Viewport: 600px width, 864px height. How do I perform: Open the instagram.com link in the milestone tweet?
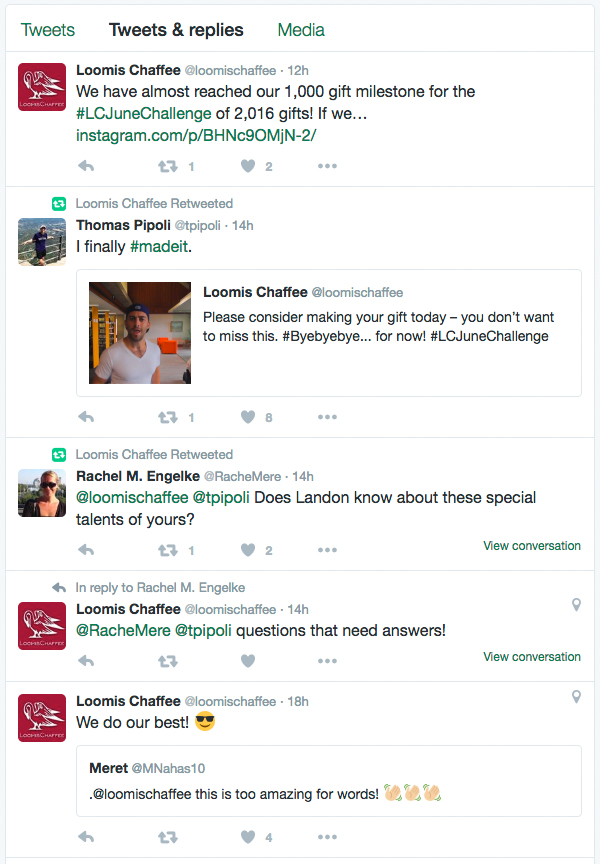point(196,133)
